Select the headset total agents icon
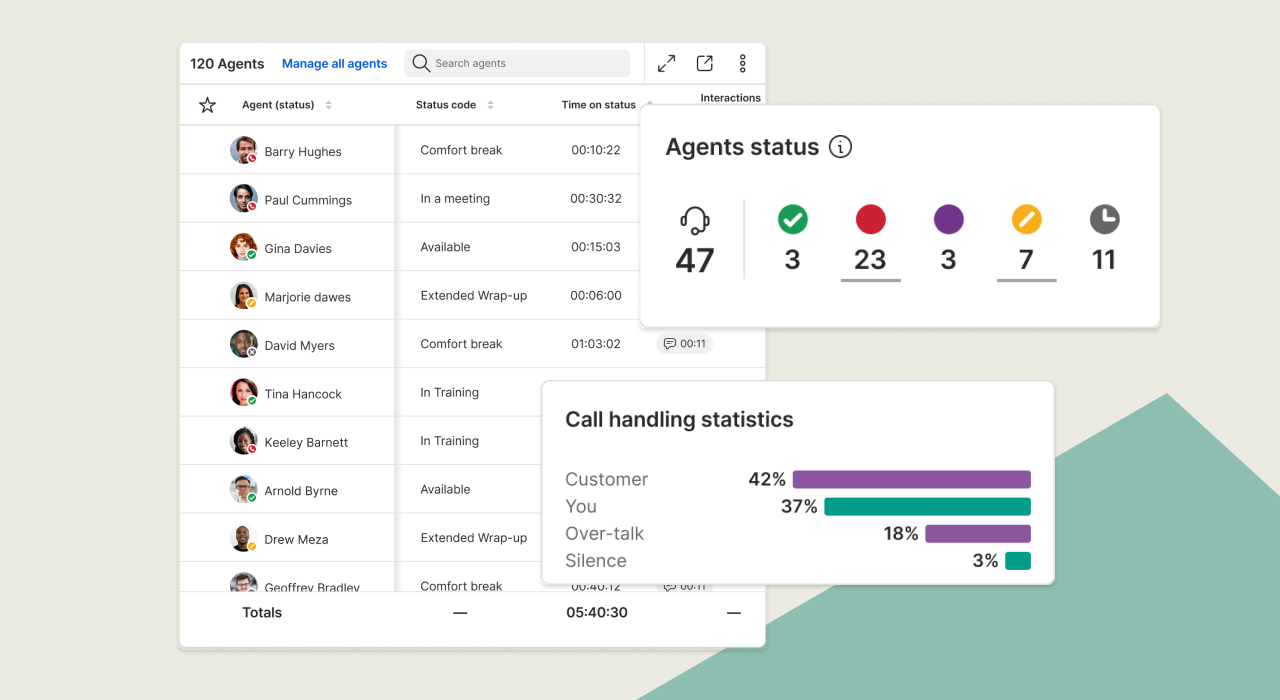Image resolution: width=1280 pixels, height=700 pixels. tap(694, 220)
